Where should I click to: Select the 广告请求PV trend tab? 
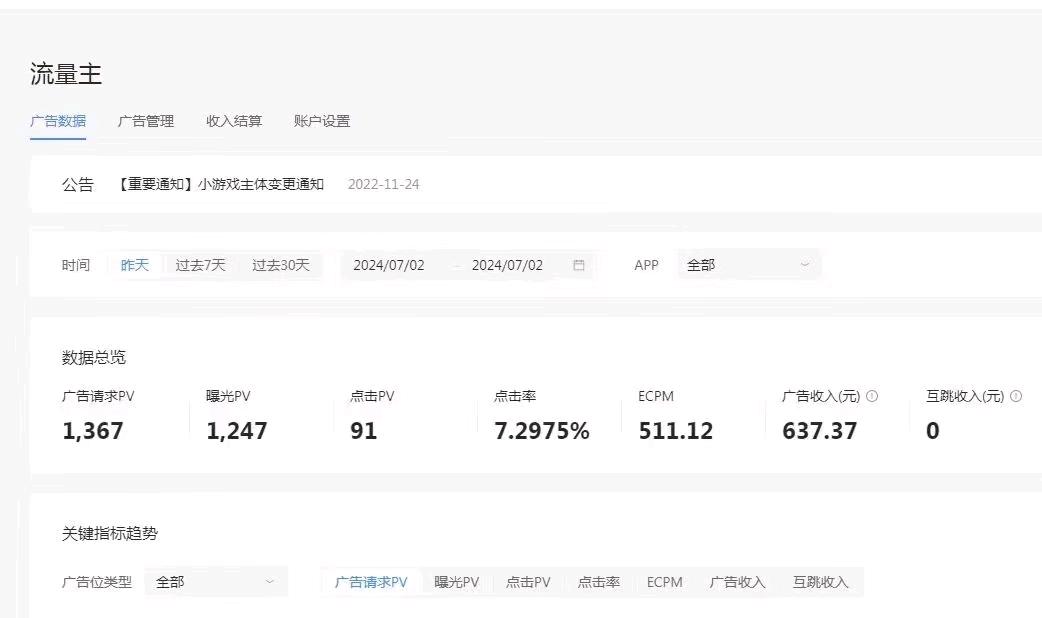371,582
